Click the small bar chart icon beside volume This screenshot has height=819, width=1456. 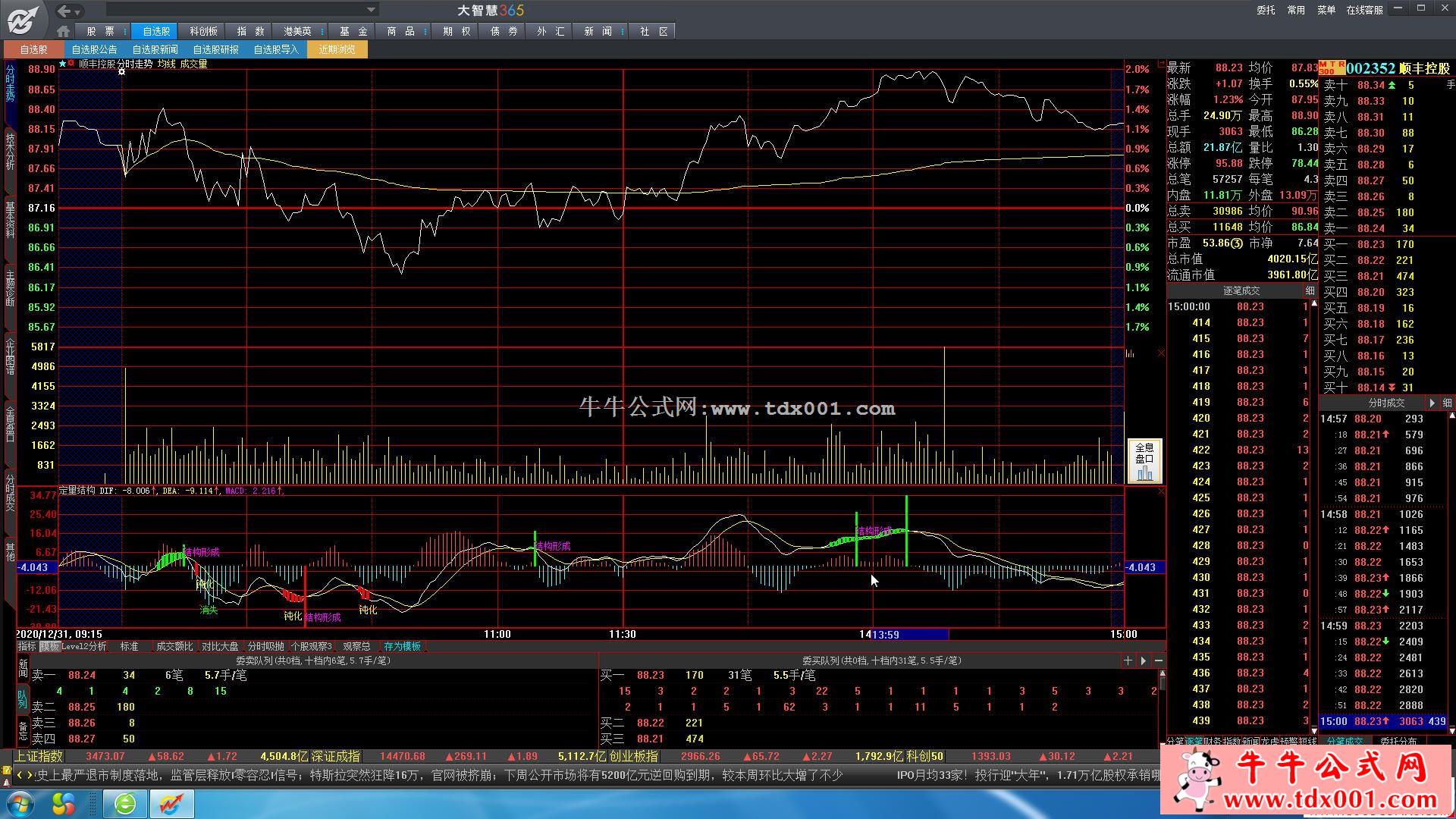point(1130,353)
